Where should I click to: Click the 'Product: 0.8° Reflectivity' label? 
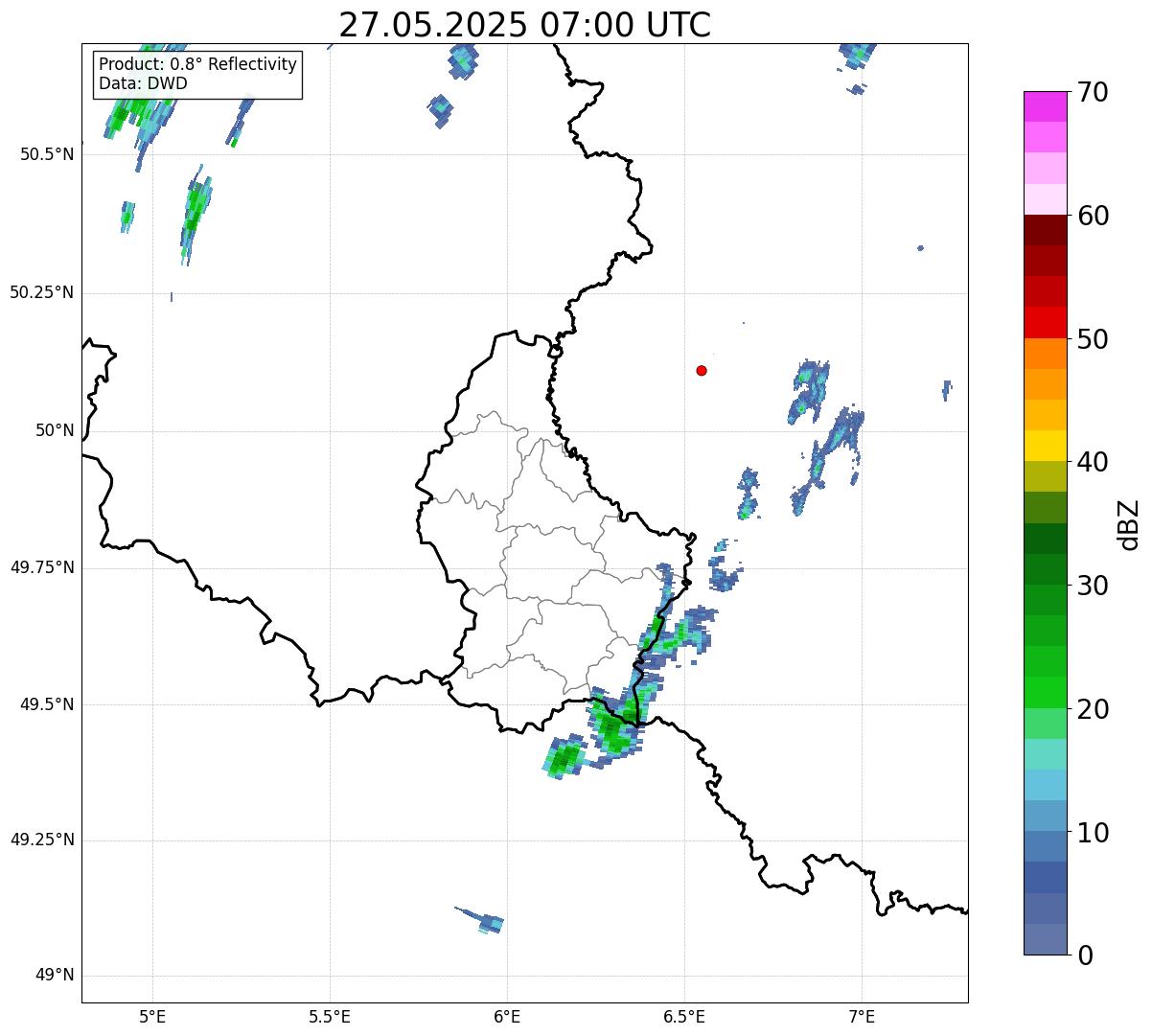pyautogui.click(x=198, y=64)
